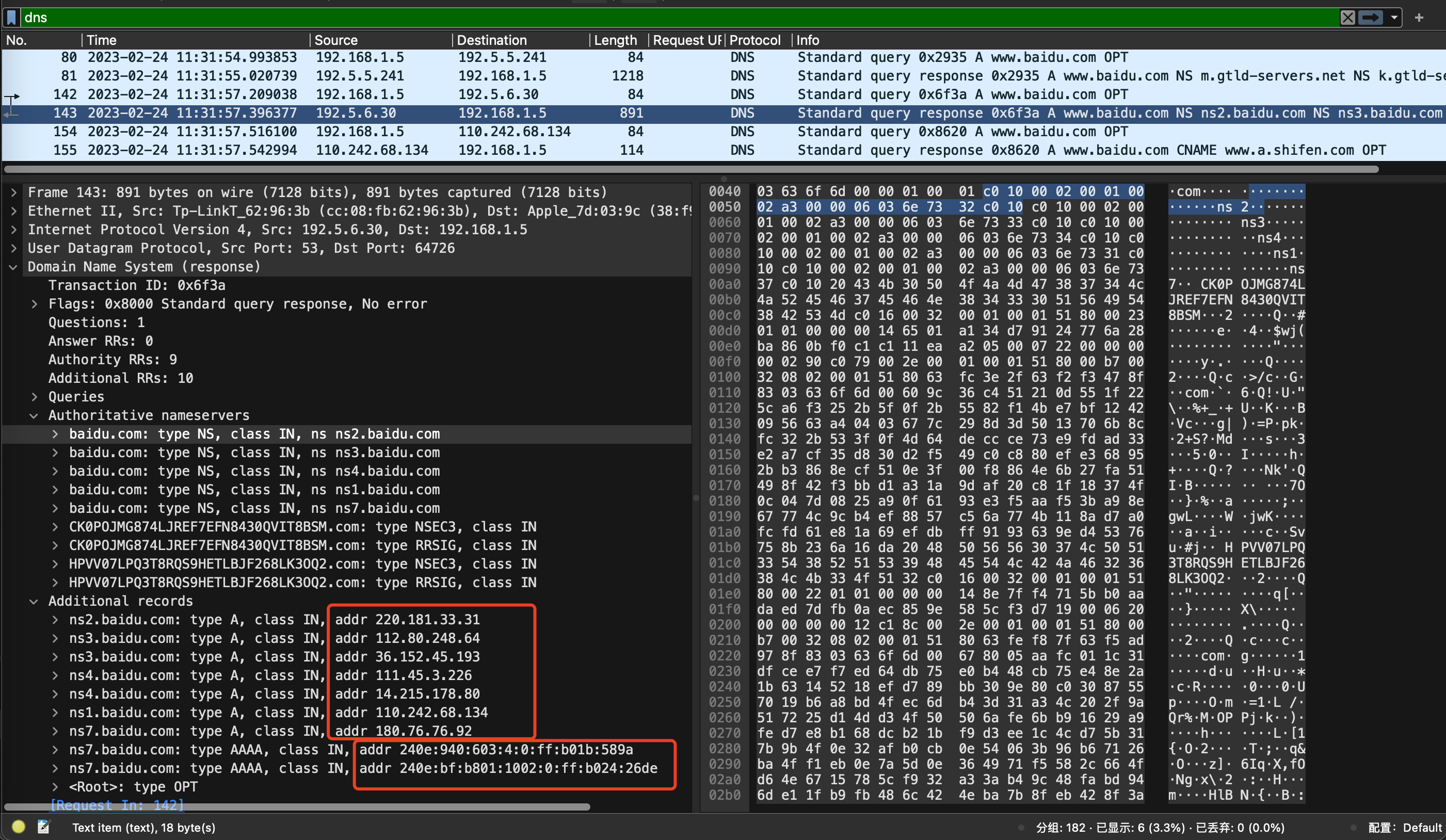Clear the dns display filter
The width and height of the screenshot is (1446, 840).
(1347, 17)
